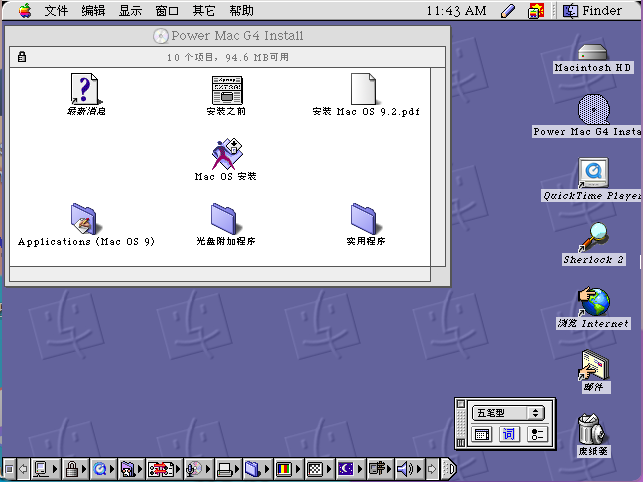Viewport: 643px width, 482px height.
Task: Click the CD proxy icon in window title
Action: tap(160, 36)
